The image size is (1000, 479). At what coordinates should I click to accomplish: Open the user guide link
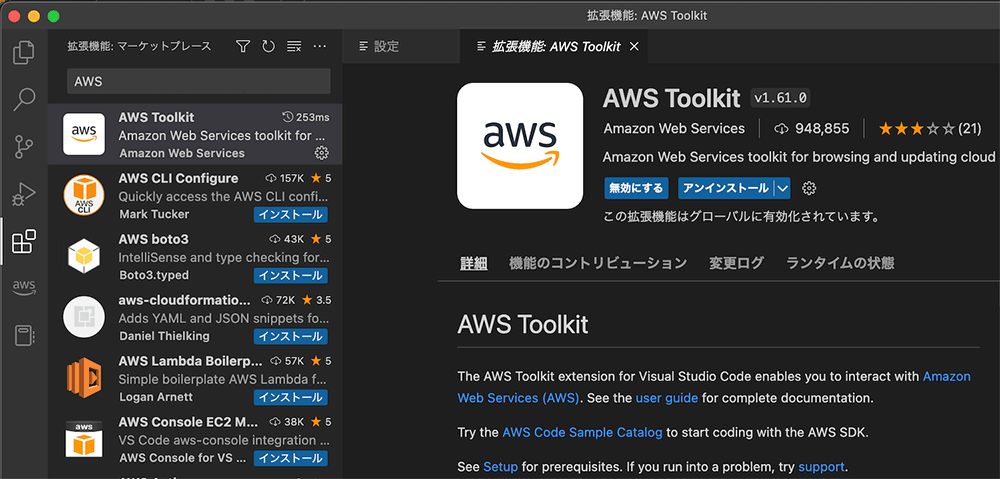pyautogui.click(x=666, y=398)
